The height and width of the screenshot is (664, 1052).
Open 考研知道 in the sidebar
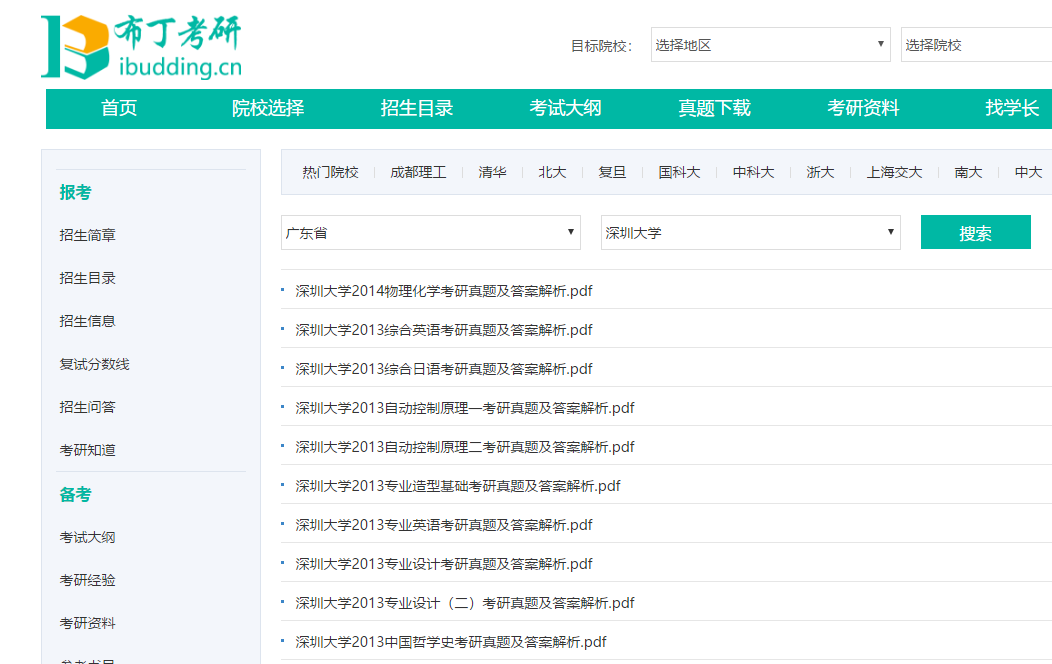pyautogui.click(x=87, y=450)
